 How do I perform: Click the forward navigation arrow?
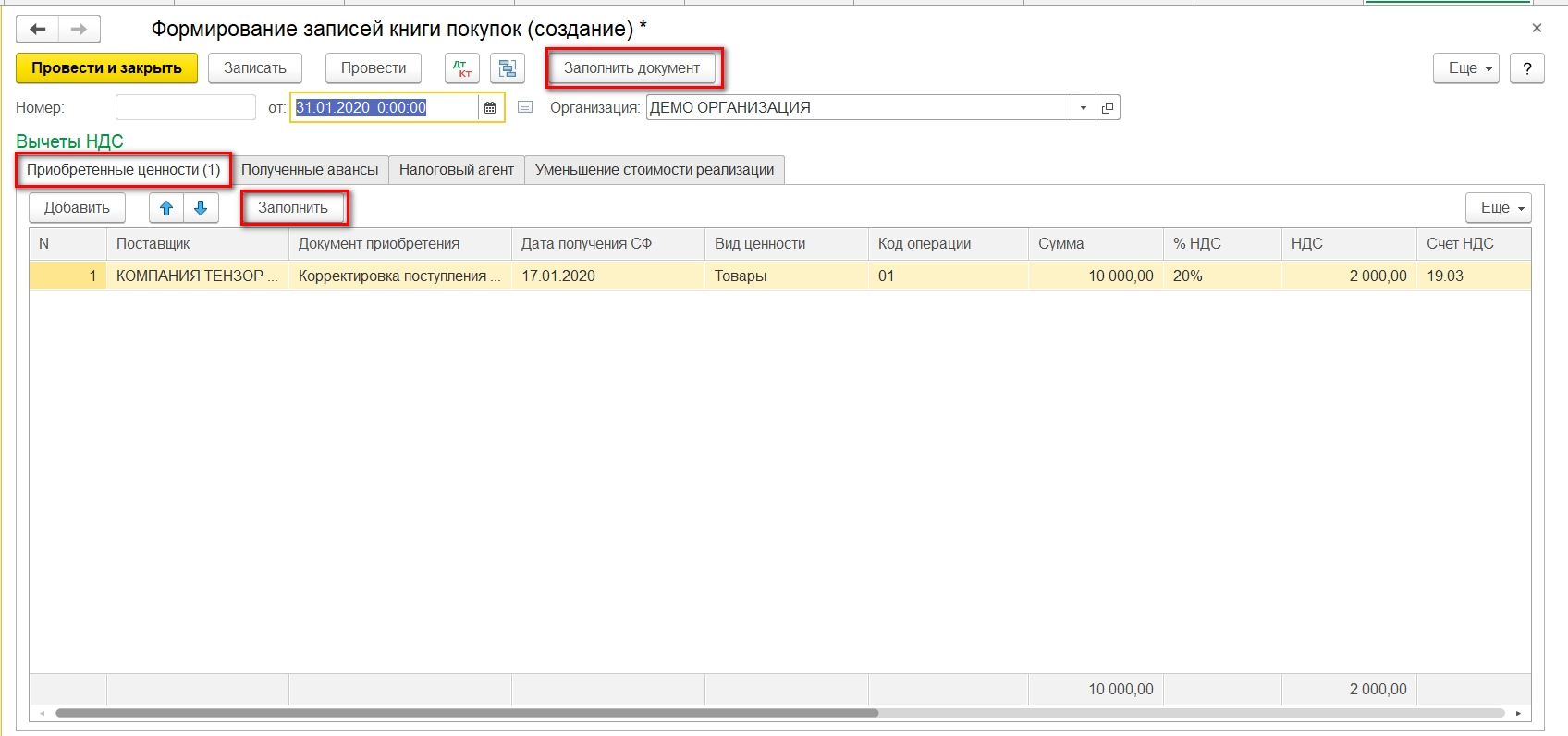pyautogui.click(x=80, y=30)
